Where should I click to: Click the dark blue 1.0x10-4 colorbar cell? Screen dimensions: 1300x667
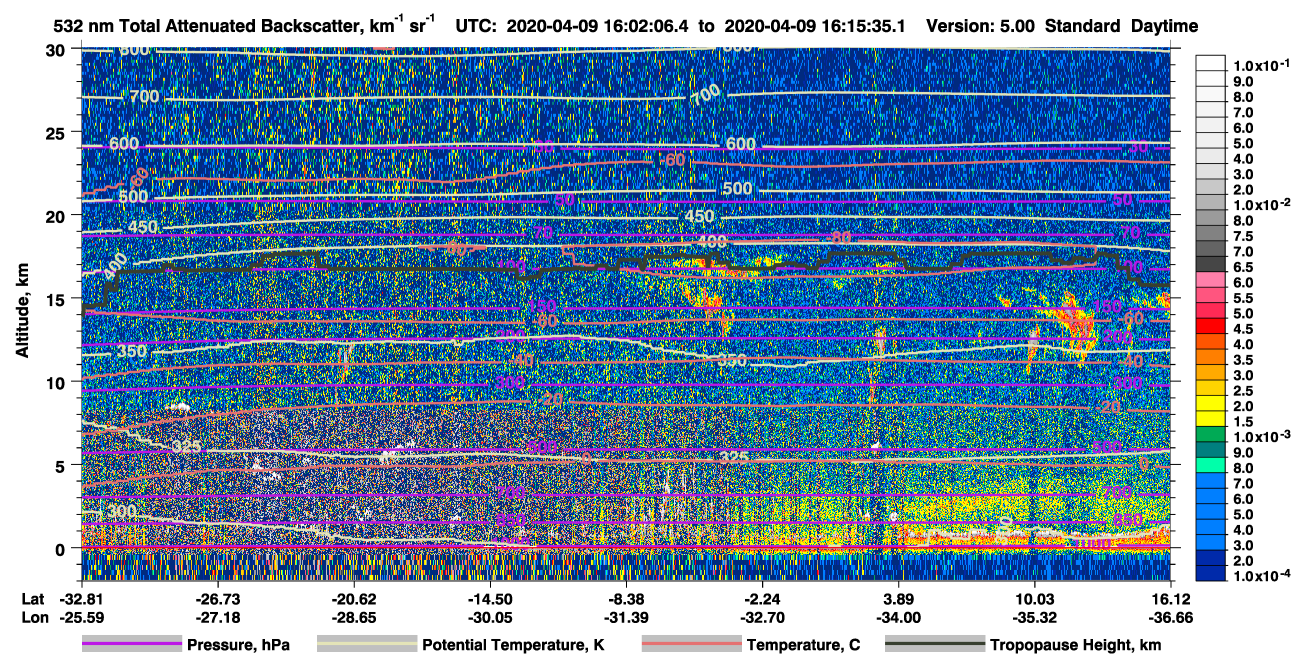coord(1211,576)
